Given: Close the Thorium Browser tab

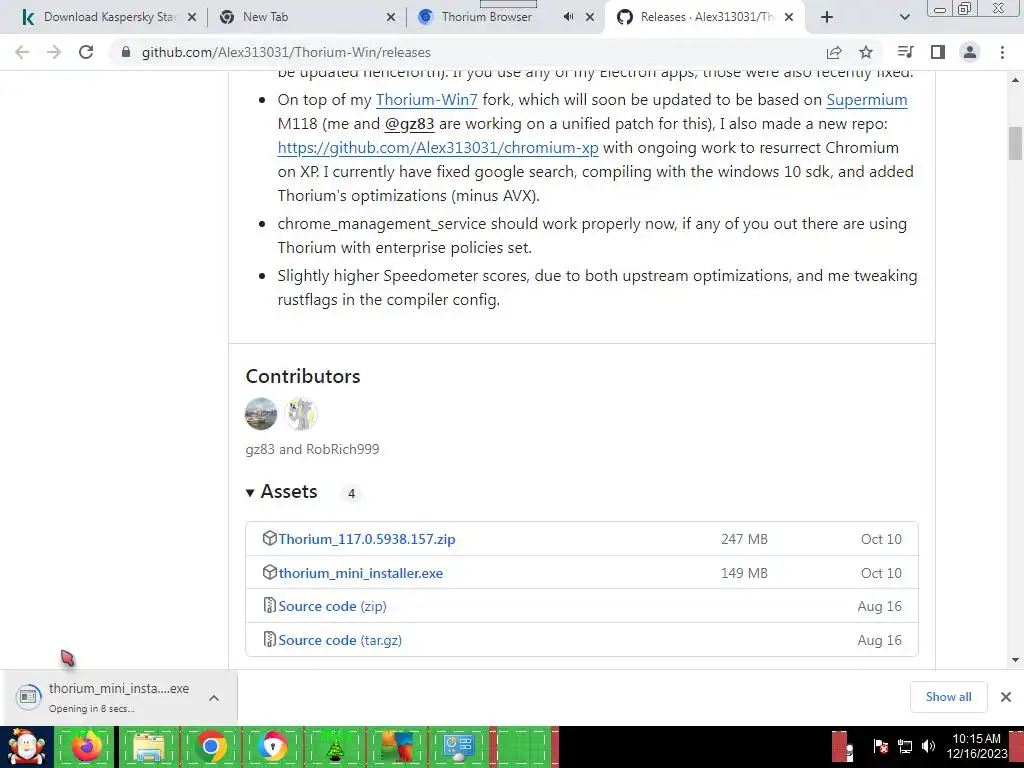Looking at the screenshot, I should (590, 17).
